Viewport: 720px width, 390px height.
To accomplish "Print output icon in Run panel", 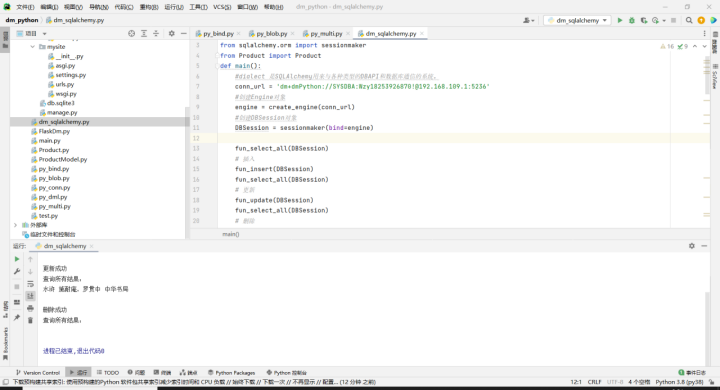I will [30, 308].
